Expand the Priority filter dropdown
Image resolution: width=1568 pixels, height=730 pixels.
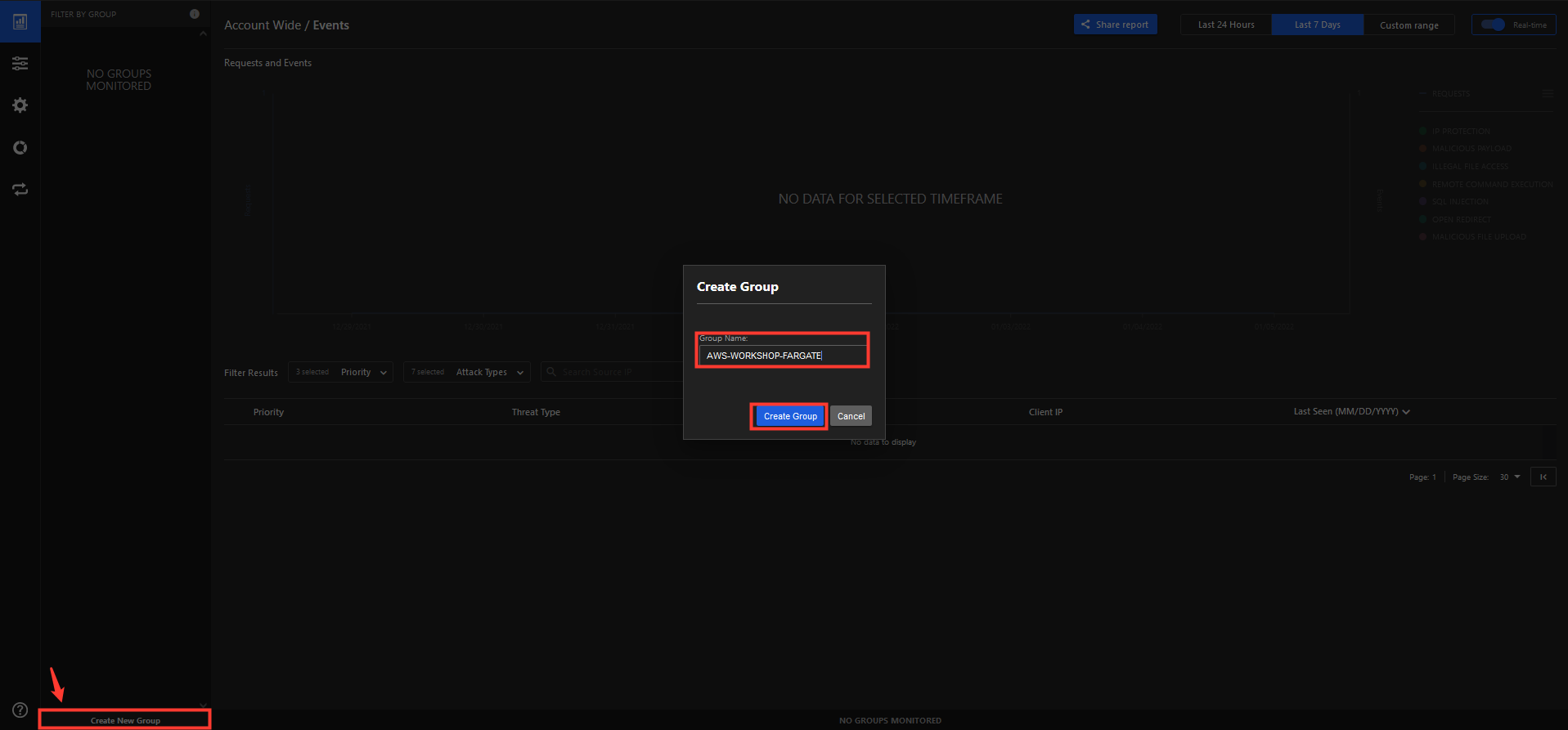tap(340, 372)
